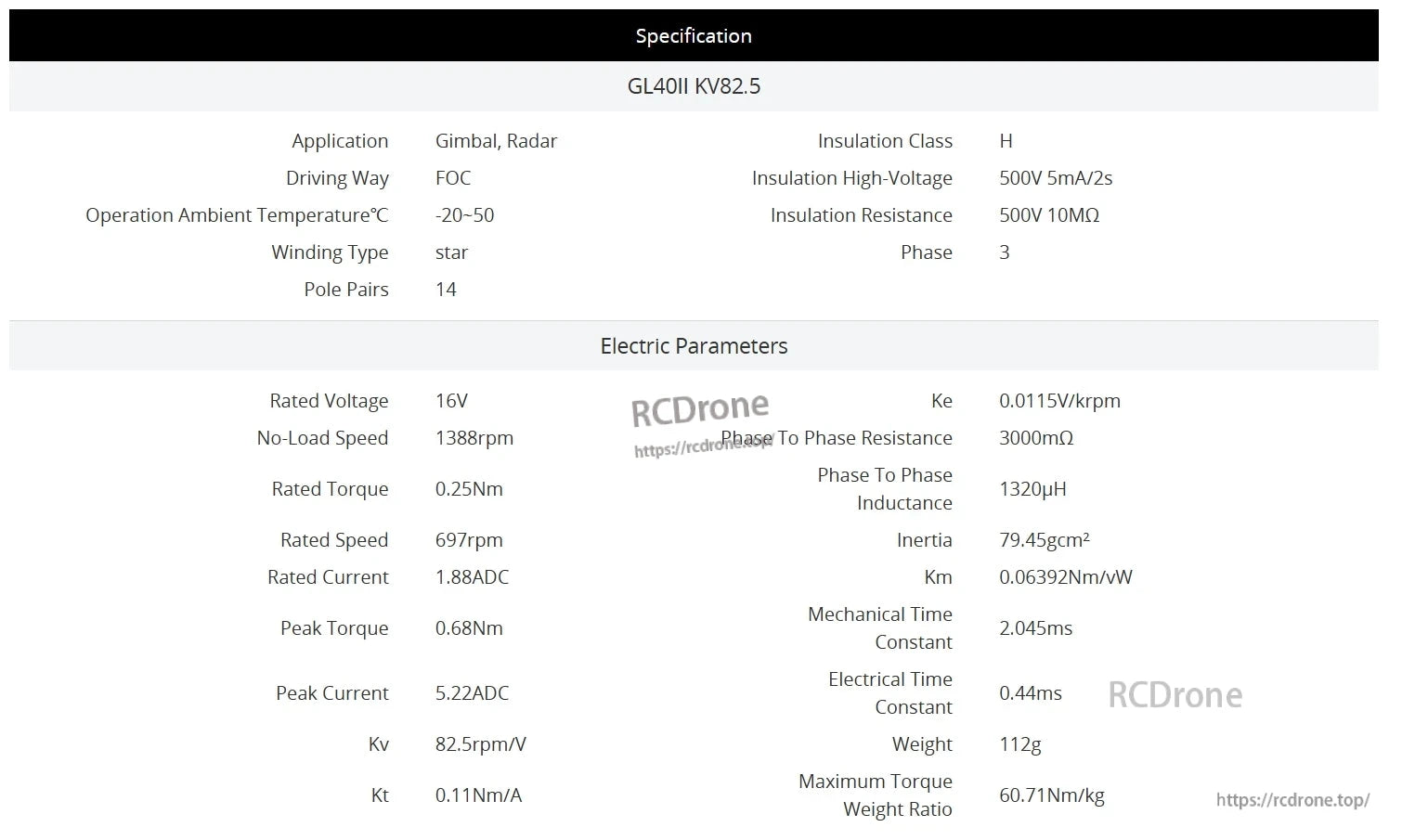Click the gray RCDrone watermark near Electrical Time Constant

click(1175, 695)
